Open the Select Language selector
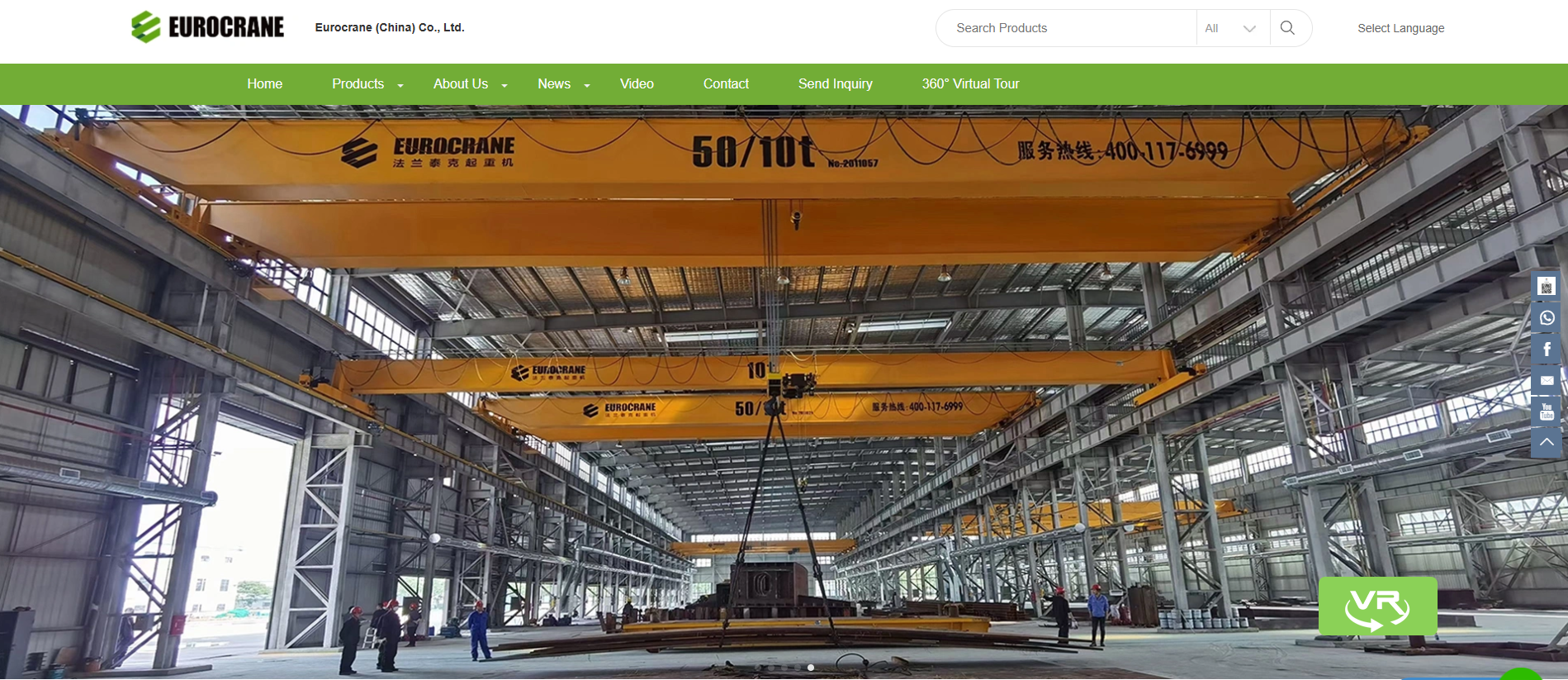The image size is (1568, 680). [1400, 28]
